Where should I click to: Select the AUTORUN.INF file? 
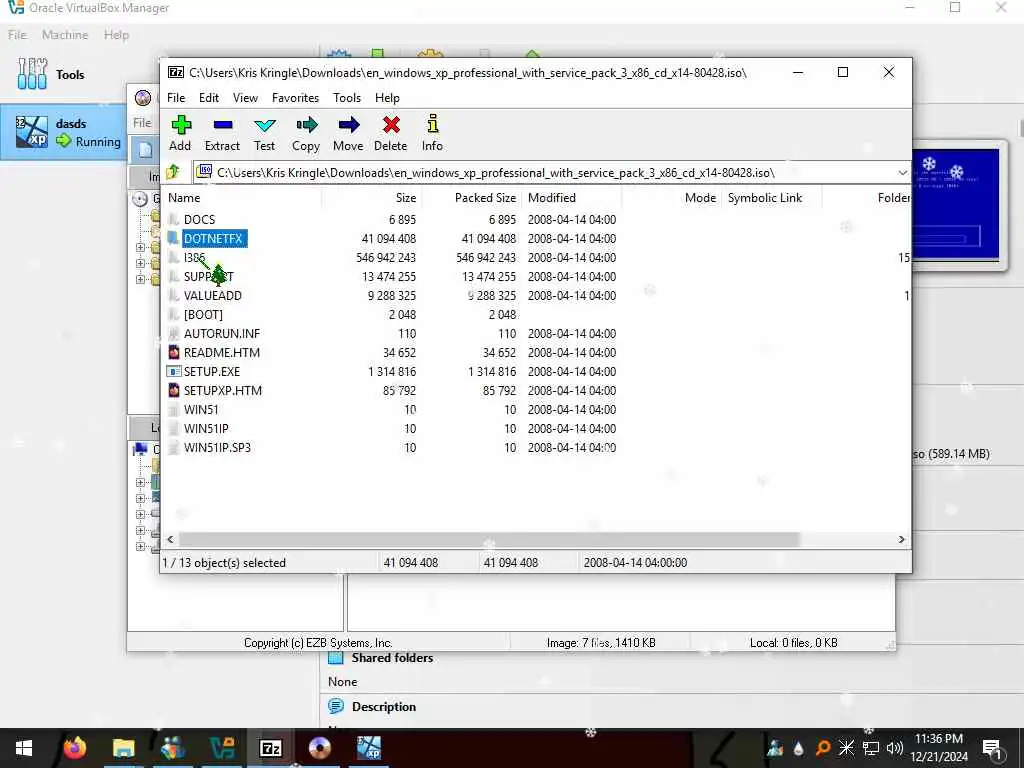221,334
